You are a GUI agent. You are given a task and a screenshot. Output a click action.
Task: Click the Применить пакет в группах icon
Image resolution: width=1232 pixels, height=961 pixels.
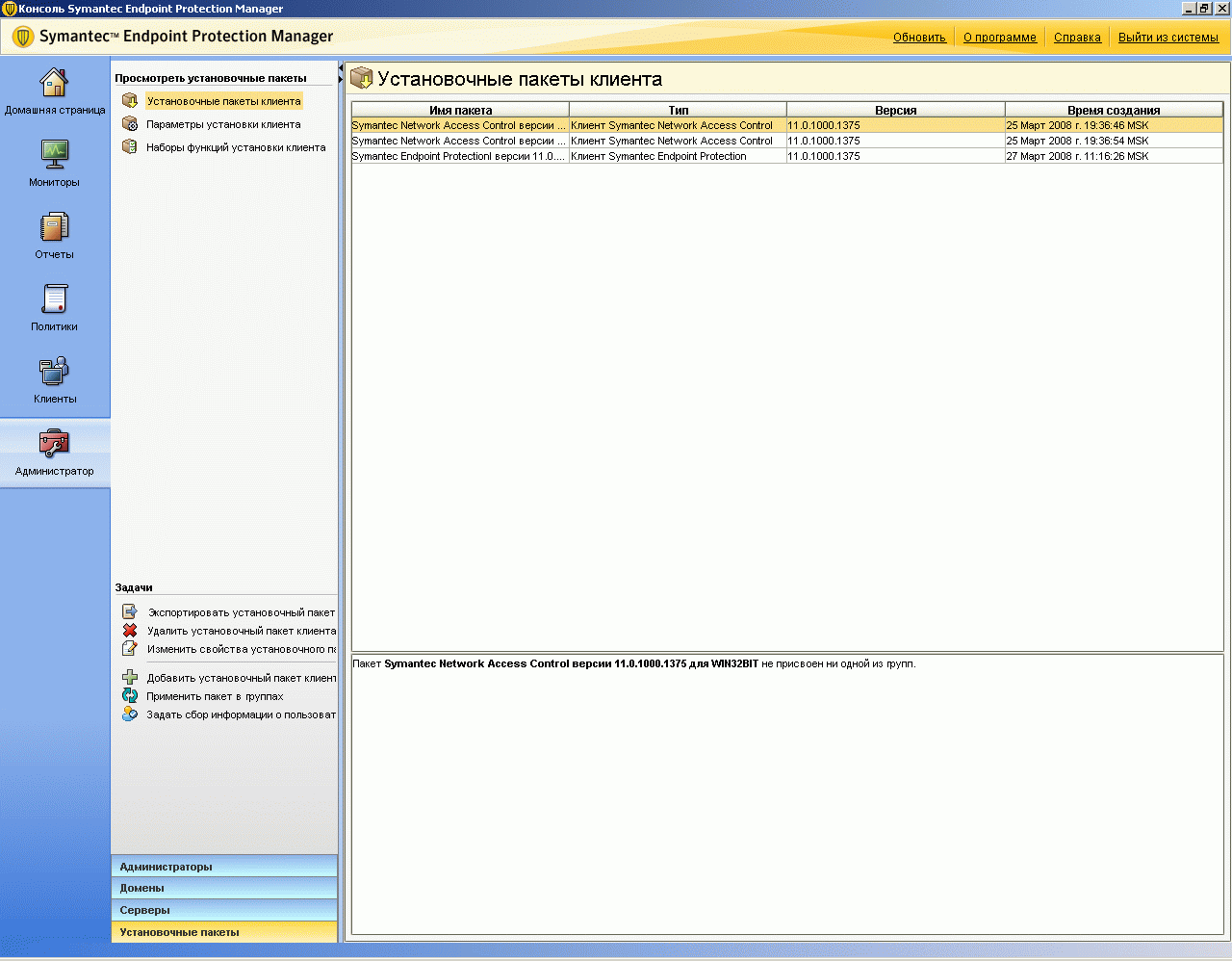[x=130, y=696]
